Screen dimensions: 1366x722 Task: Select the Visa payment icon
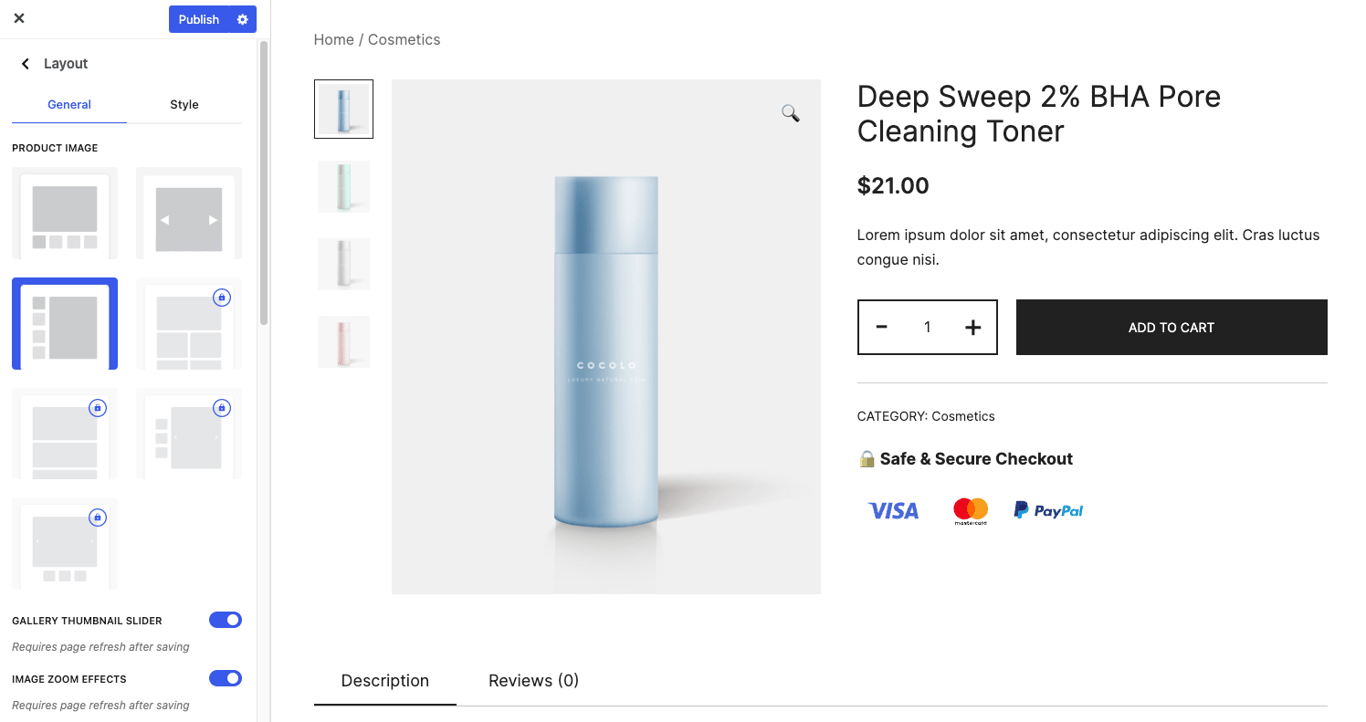(892, 510)
